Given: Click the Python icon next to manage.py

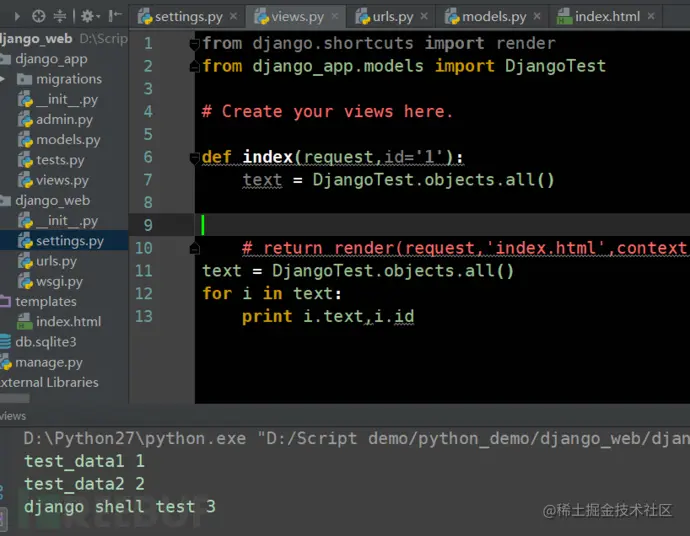Looking at the screenshot, I should pyautogui.click(x=6, y=363).
